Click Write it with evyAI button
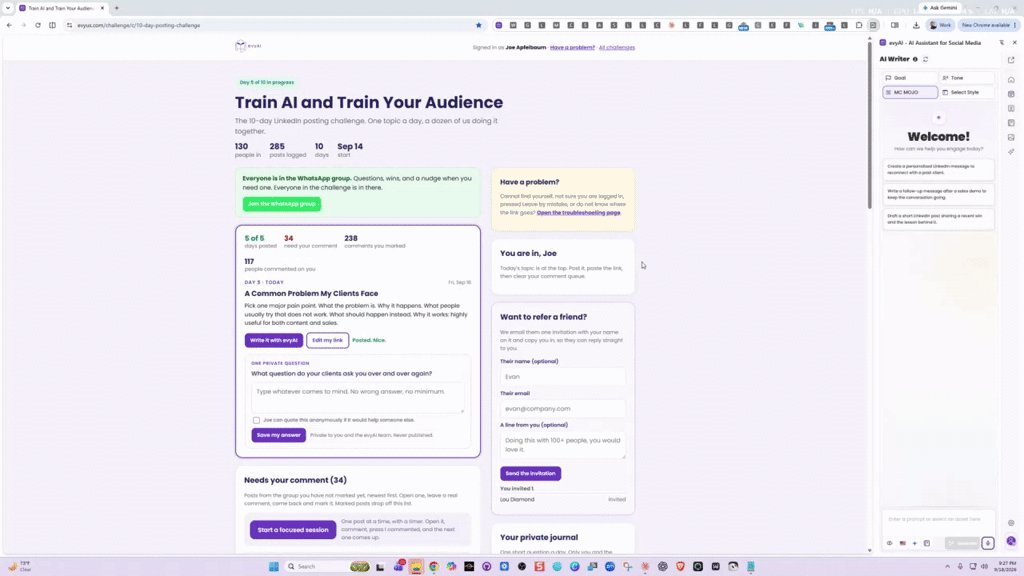This screenshot has width=1024, height=576. tap(274, 340)
